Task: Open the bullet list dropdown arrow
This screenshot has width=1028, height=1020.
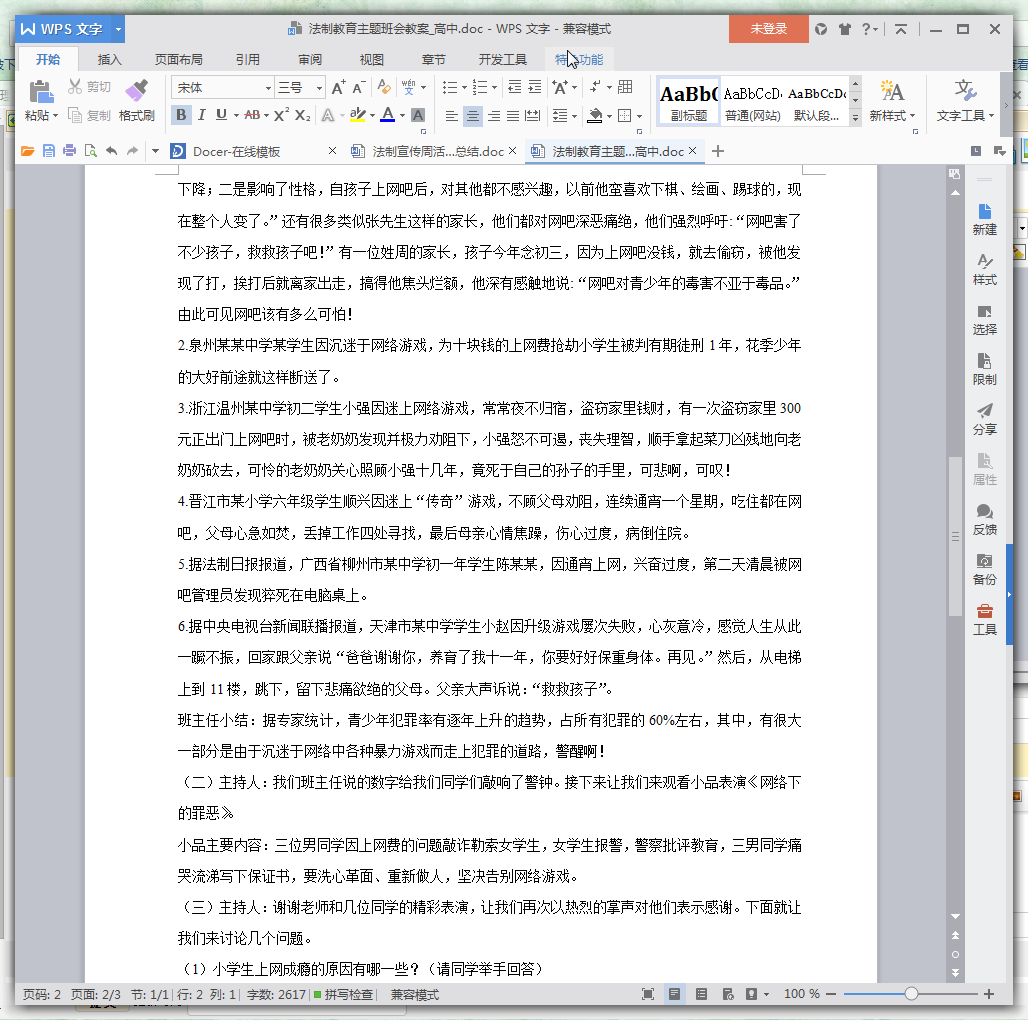Action: [x=464, y=88]
